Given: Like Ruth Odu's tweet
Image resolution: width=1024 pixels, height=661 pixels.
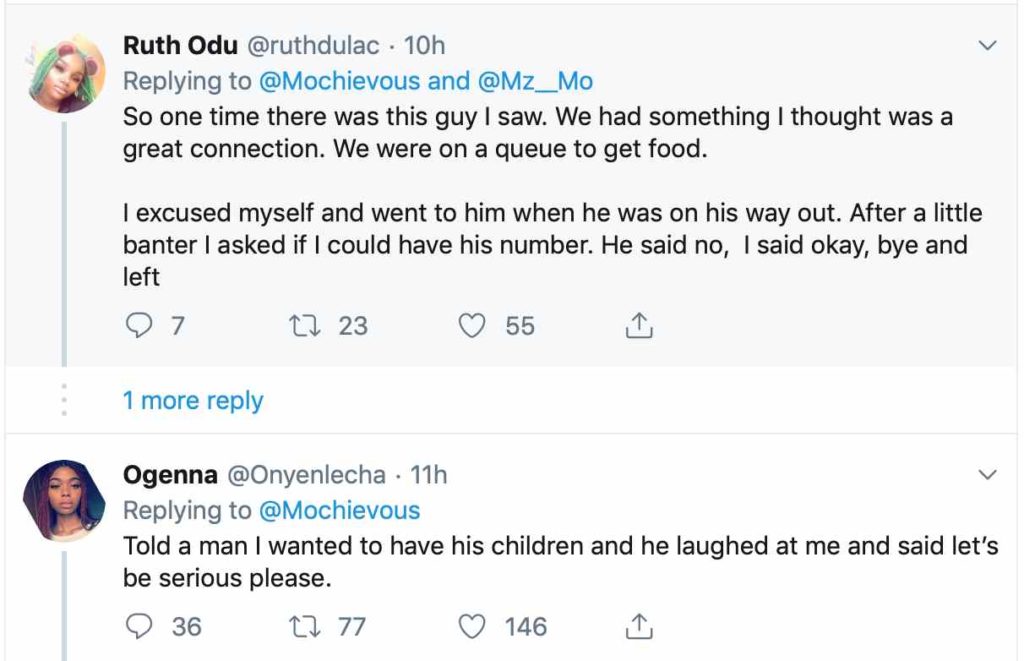Looking at the screenshot, I should pyautogui.click(x=472, y=325).
